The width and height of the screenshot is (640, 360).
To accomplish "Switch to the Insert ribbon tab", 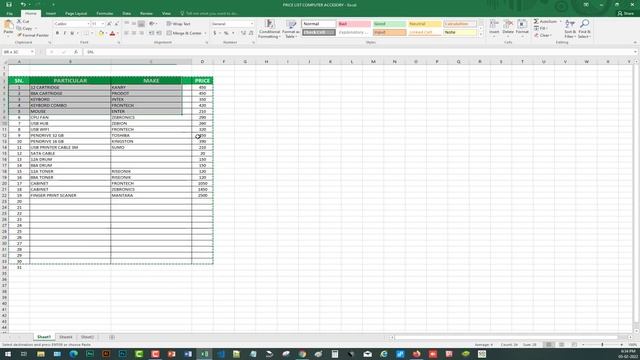I will (51, 13).
